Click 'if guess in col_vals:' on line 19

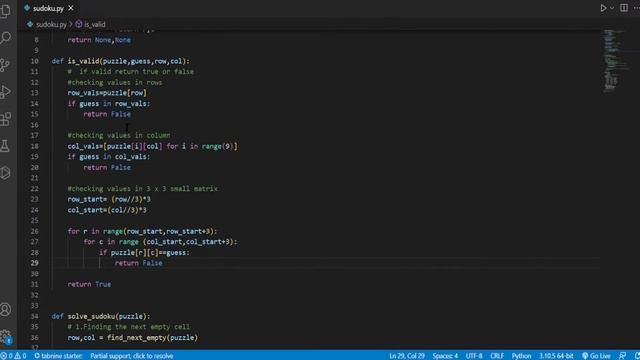(109, 157)
